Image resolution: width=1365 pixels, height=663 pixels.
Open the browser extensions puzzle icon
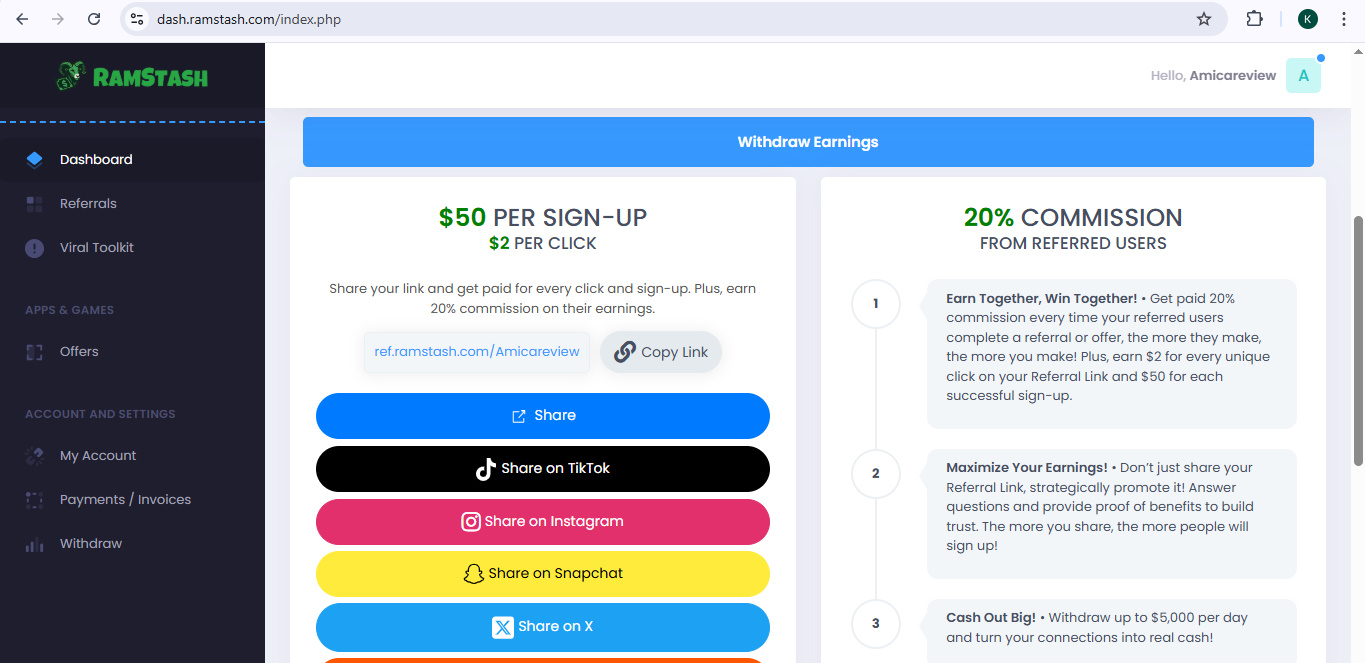pos(1254,19)
